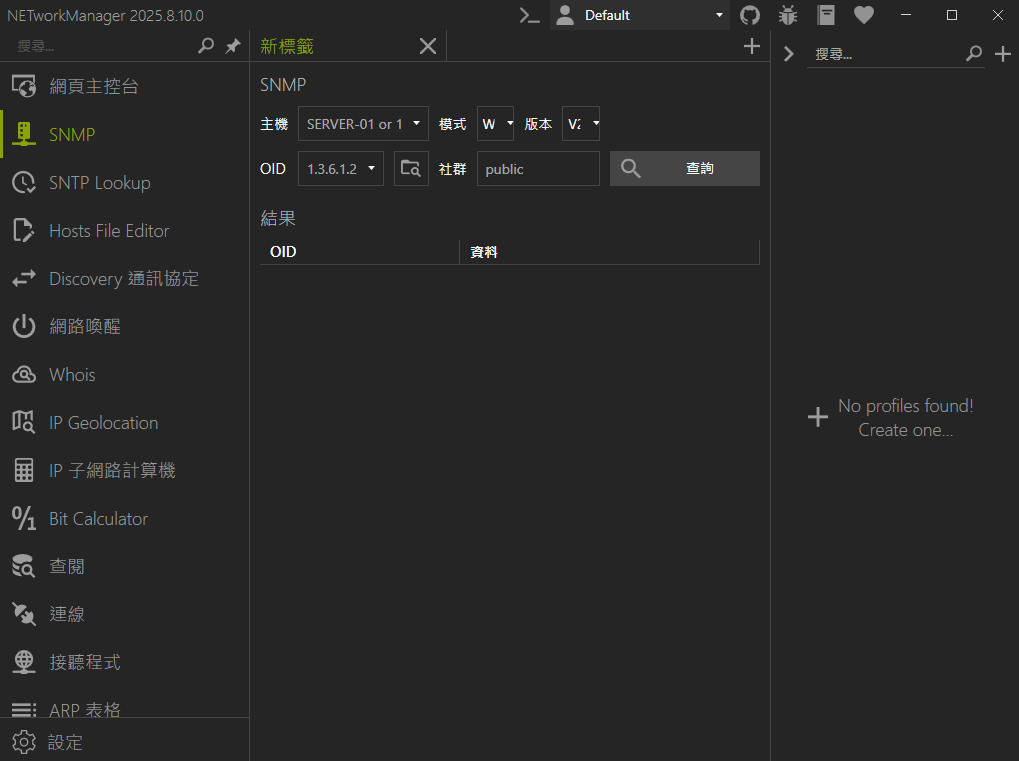Select IP 子網路計算機 in sidebar

coord(125,471)
